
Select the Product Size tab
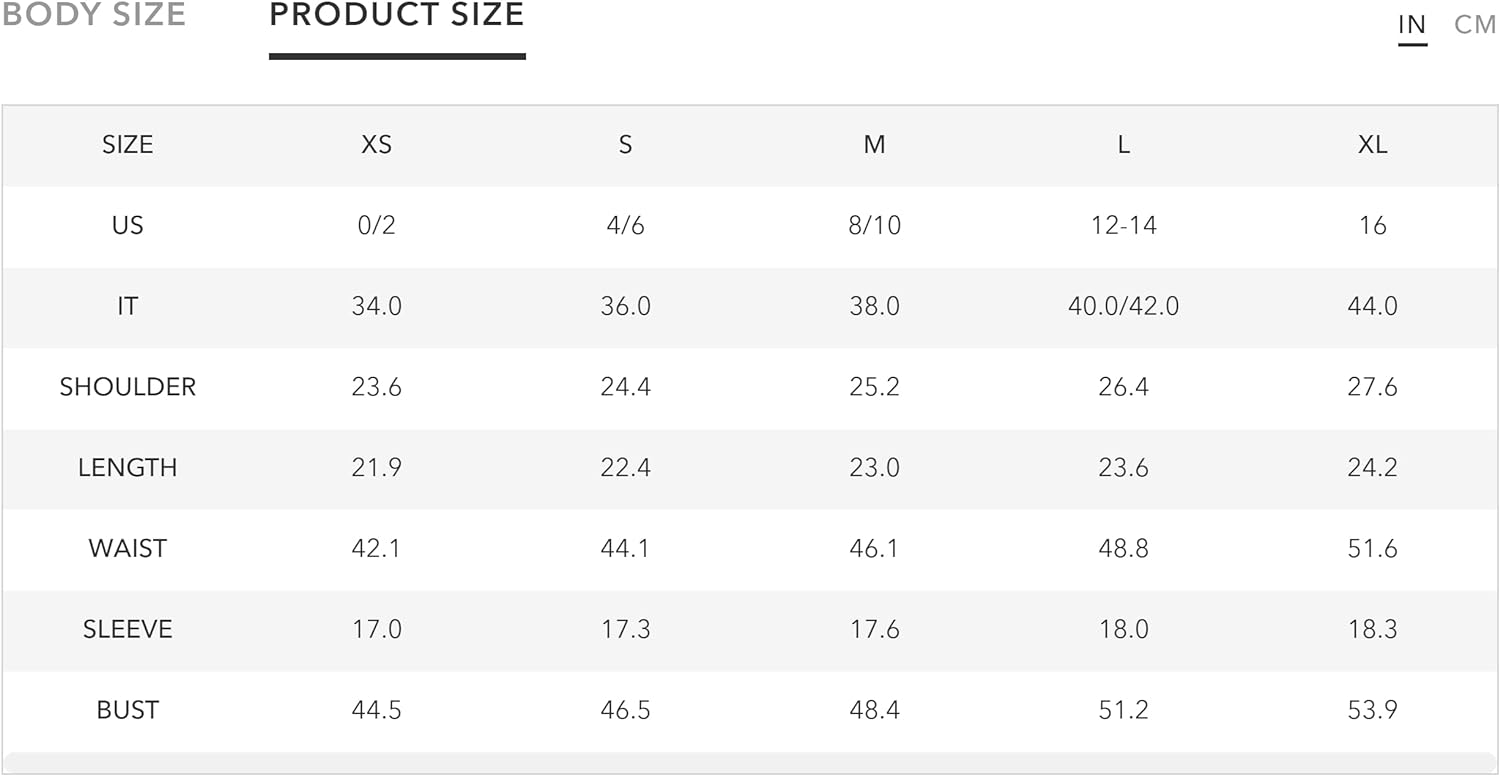[397, 15]
